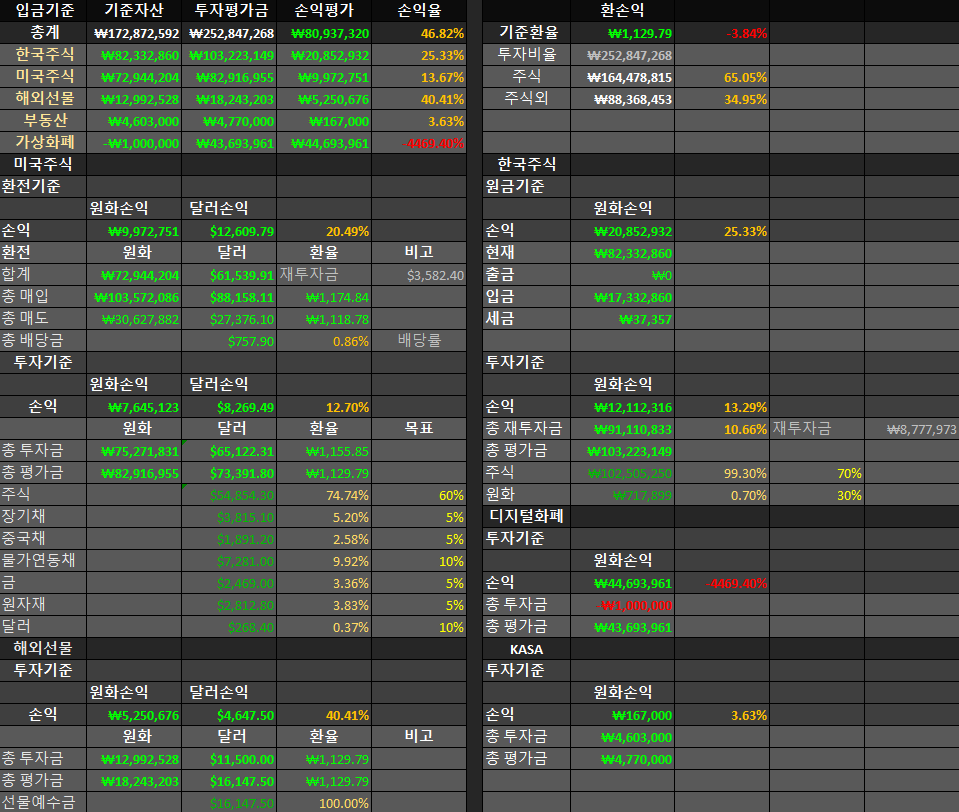Click the 주식 allocation 74.74% cell
959x812 pixels.
coord(324,495)
